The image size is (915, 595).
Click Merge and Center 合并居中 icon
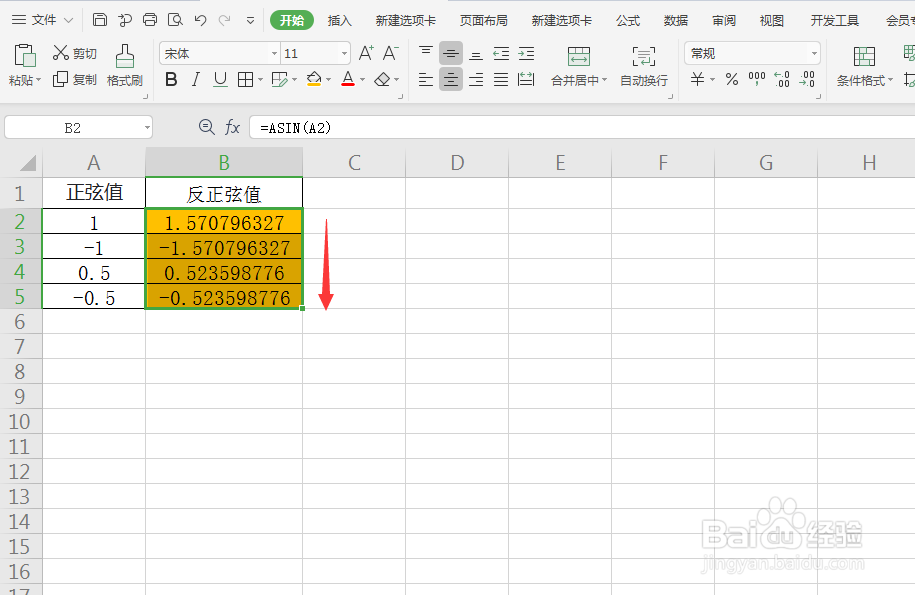point(578,57)
